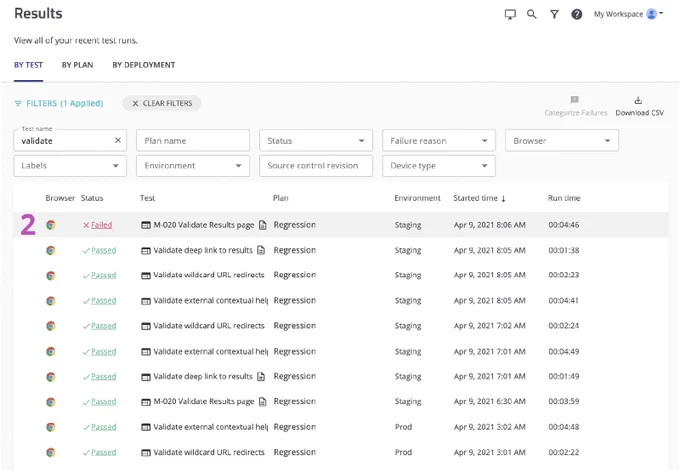This screenshot has height=473, width=680.
Task: Click 'Apr 9, 2021 6:30 AM' start time
Action: point(490,402)
